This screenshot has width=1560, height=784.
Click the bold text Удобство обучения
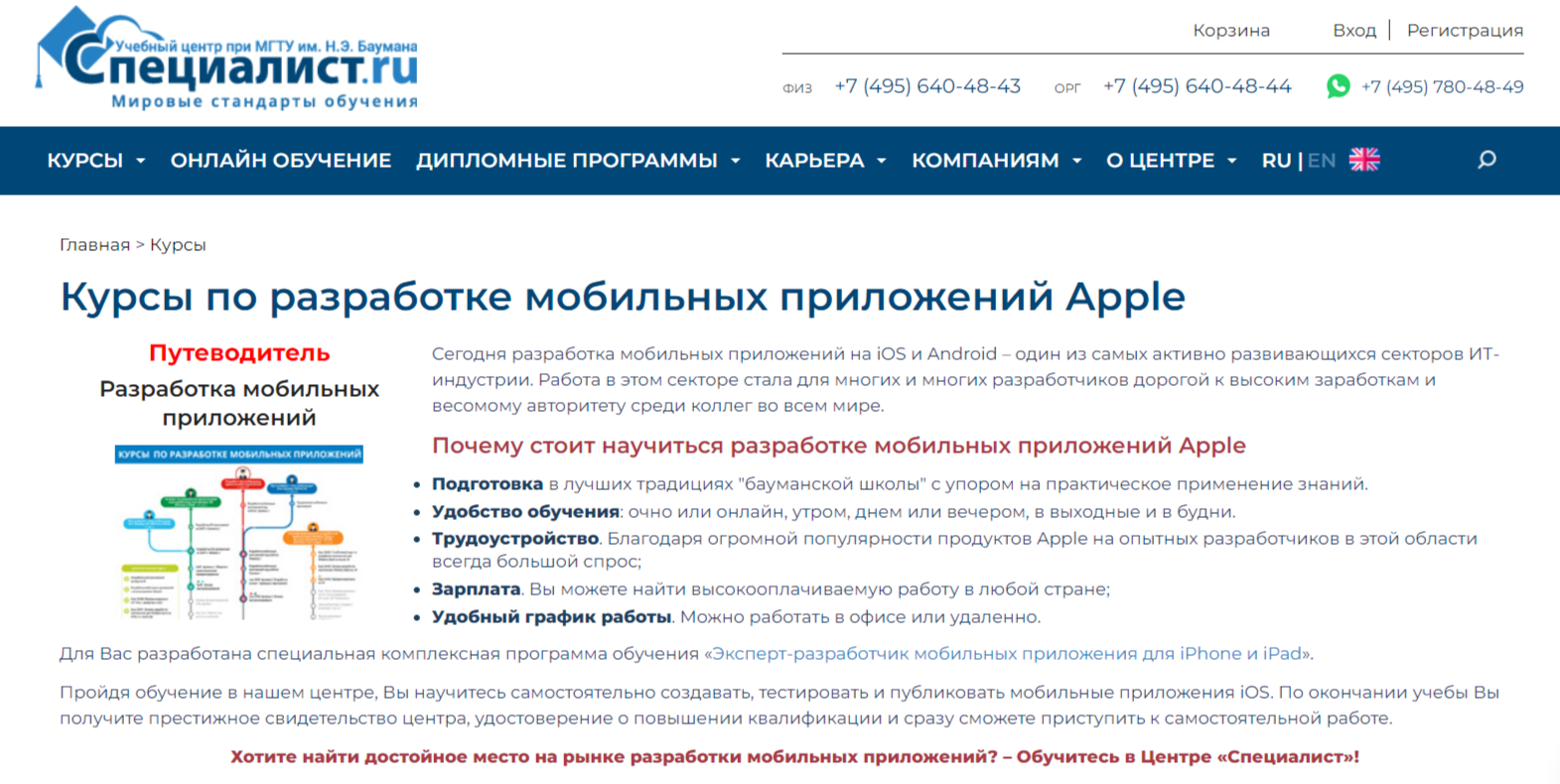[525, 512]
